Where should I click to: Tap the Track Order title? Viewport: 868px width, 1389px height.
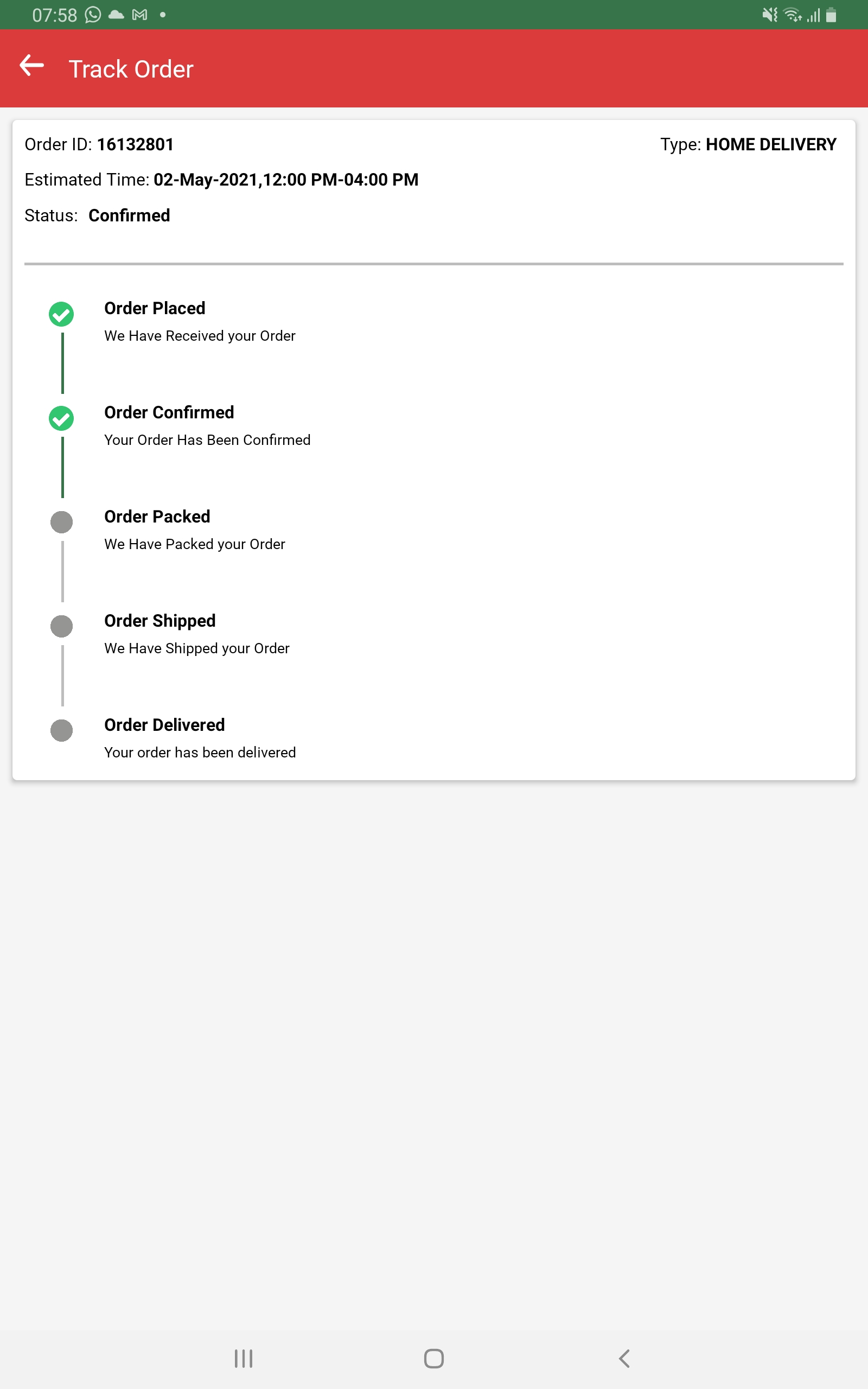(131, 69)
